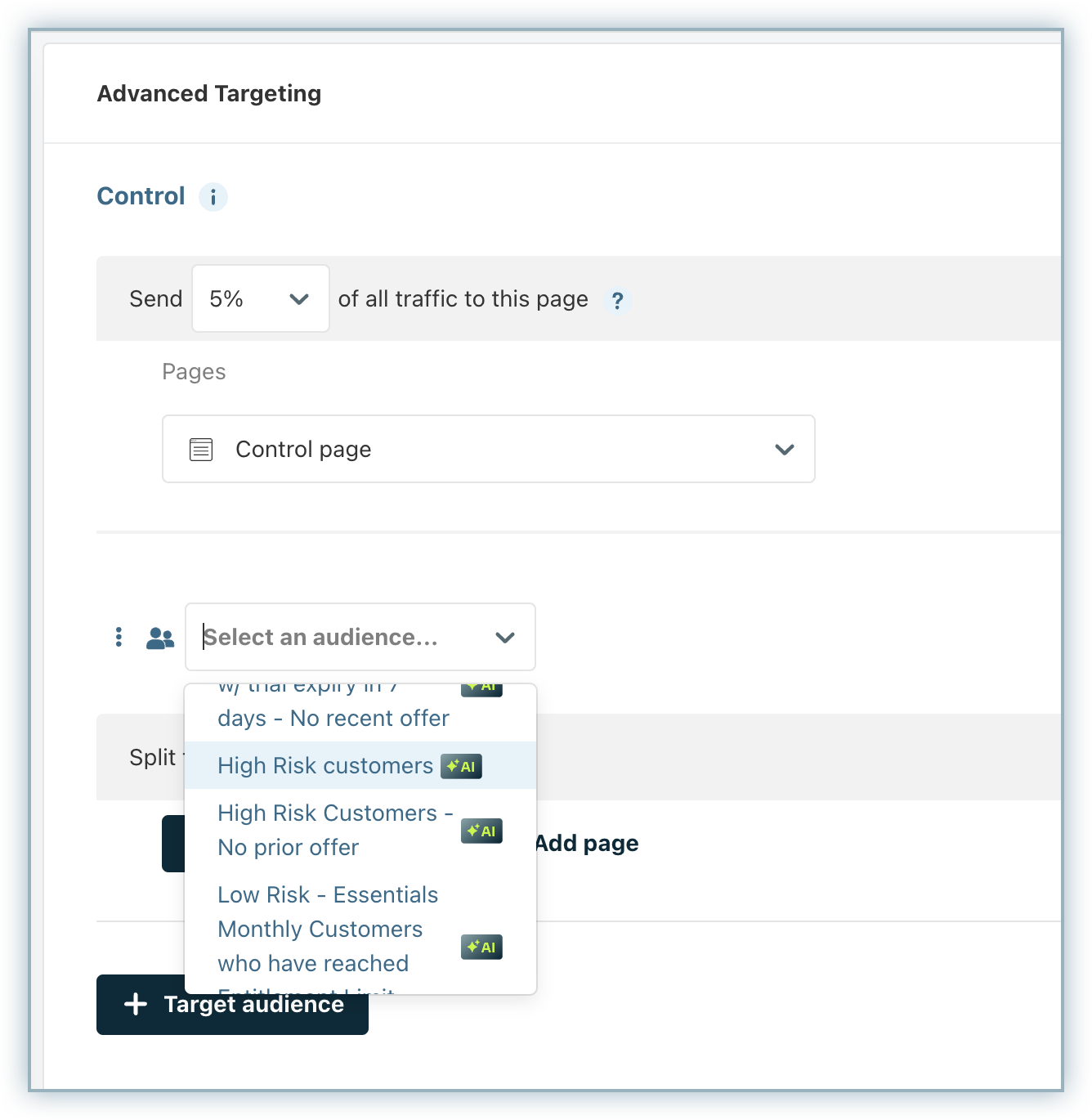
Task: Click the audience people icon
Action: point(160,638)
